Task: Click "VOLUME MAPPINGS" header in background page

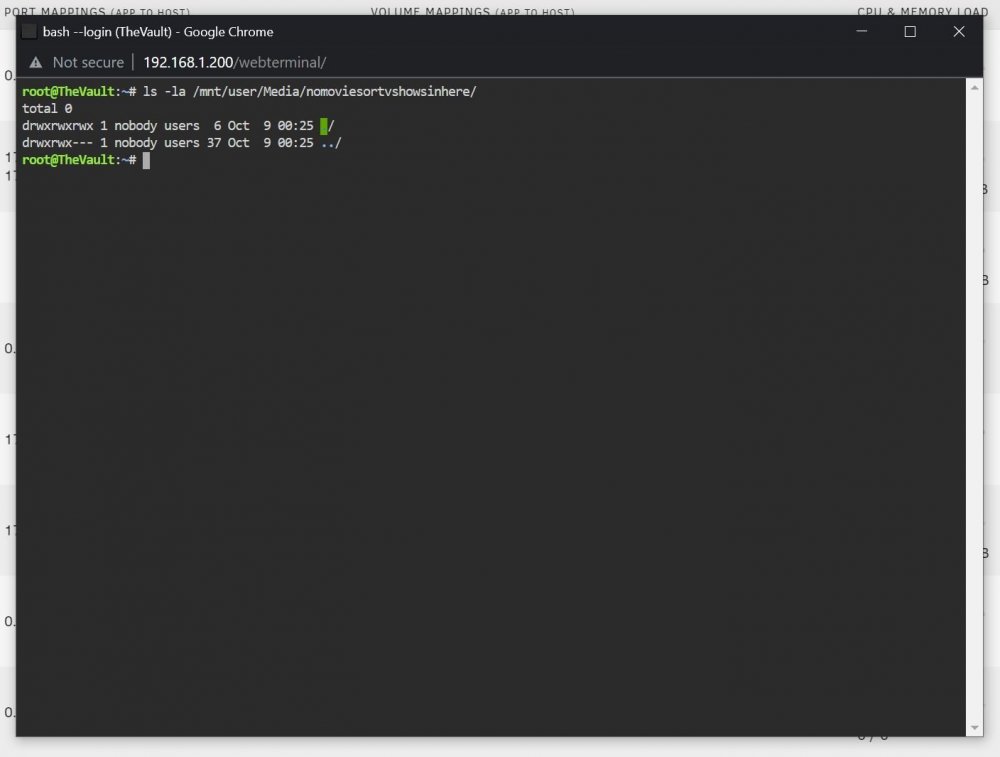Action: pyautogui.click(x=430, y=11)
